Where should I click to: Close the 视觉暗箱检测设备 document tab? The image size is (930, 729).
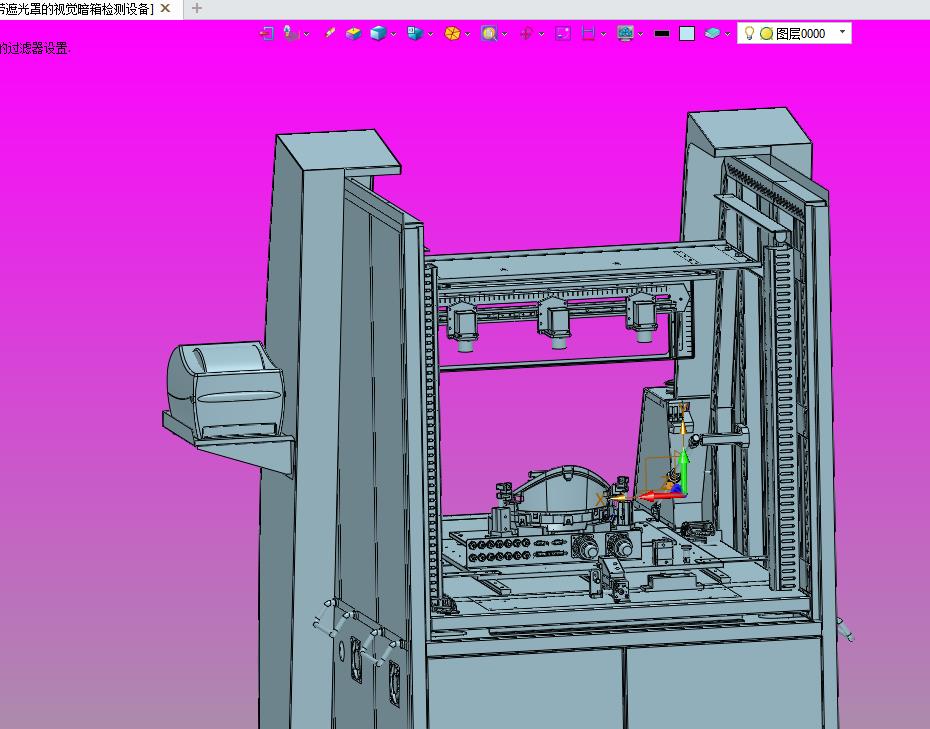[x=165, y=8]
